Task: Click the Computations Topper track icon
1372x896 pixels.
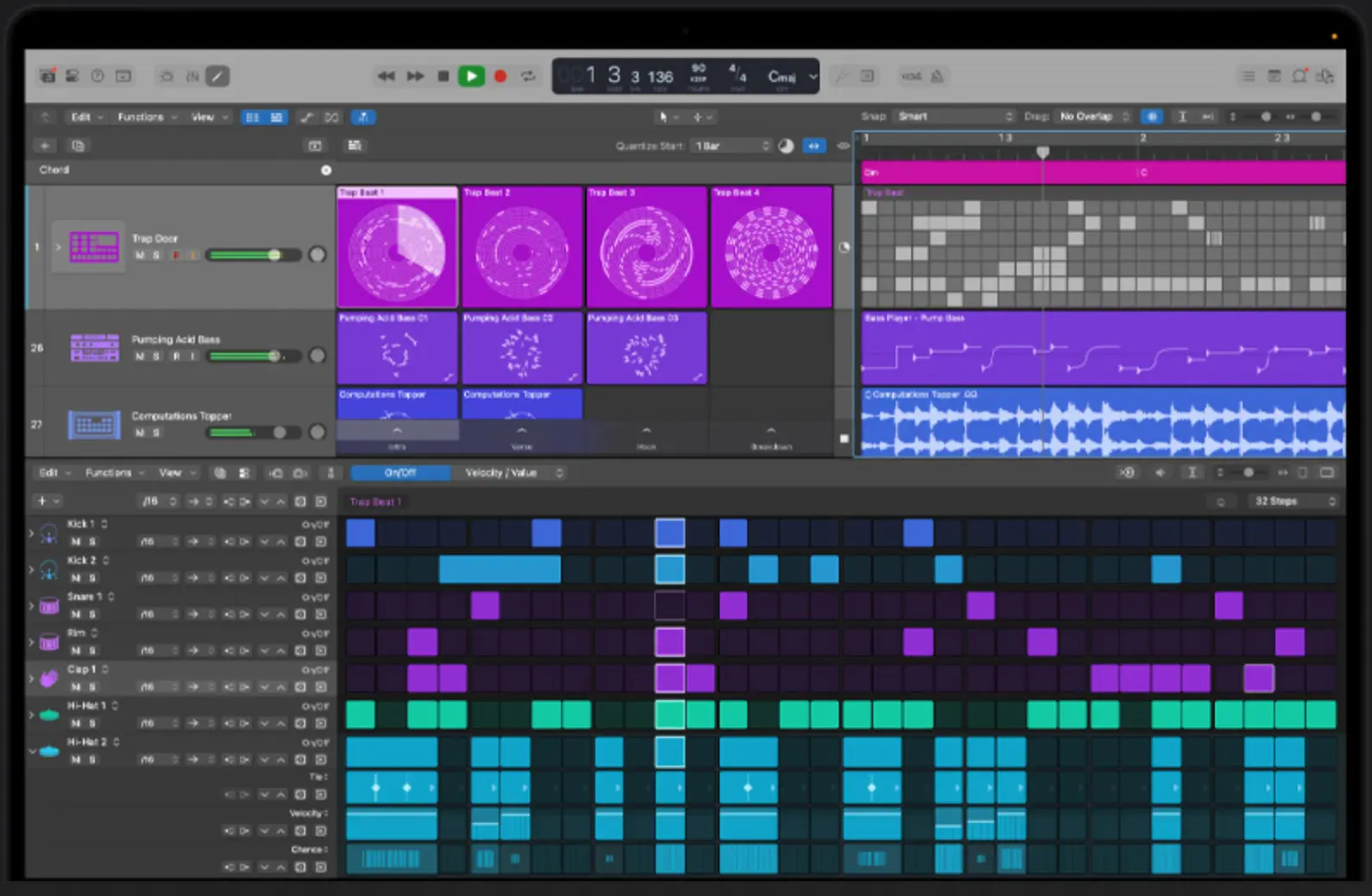Action: [x=94, y=424]
